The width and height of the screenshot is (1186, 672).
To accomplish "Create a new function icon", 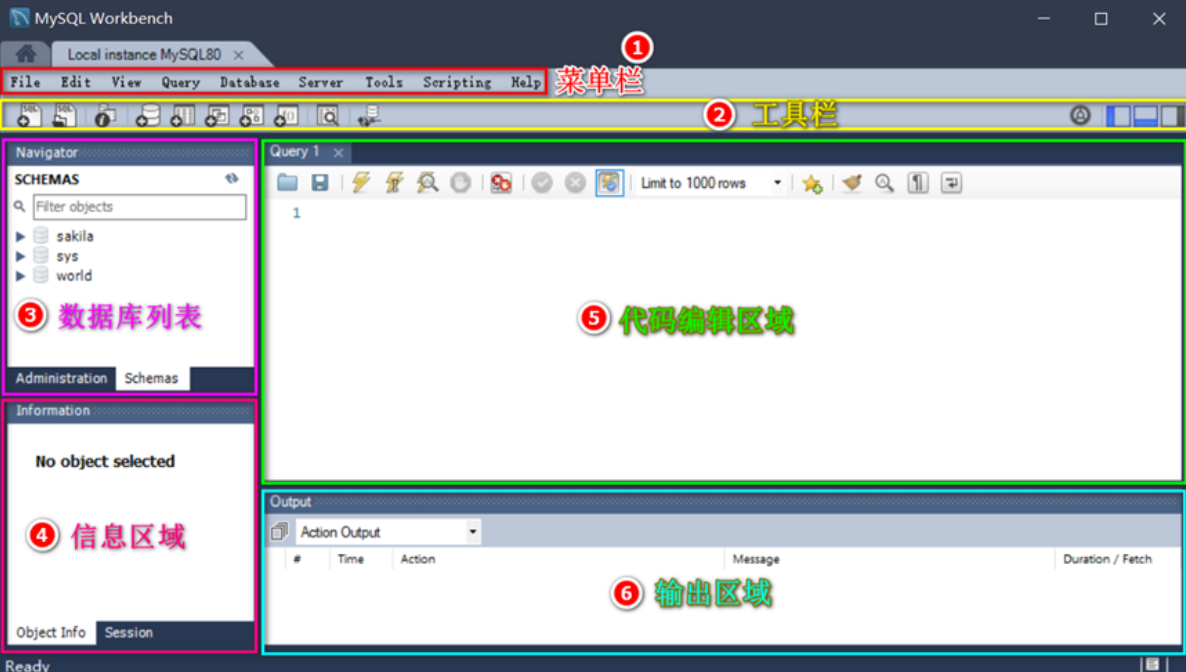I will tap(286, 116).
